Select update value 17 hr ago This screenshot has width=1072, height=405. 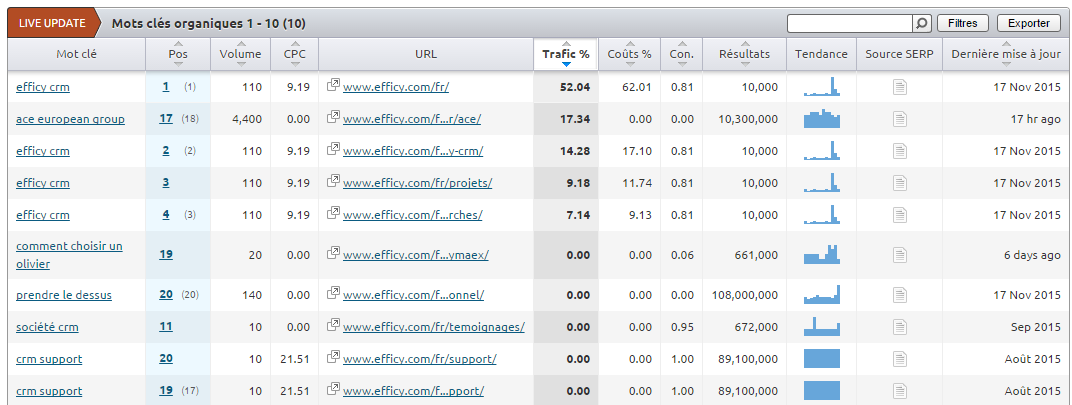click(x=1036, y=119)
